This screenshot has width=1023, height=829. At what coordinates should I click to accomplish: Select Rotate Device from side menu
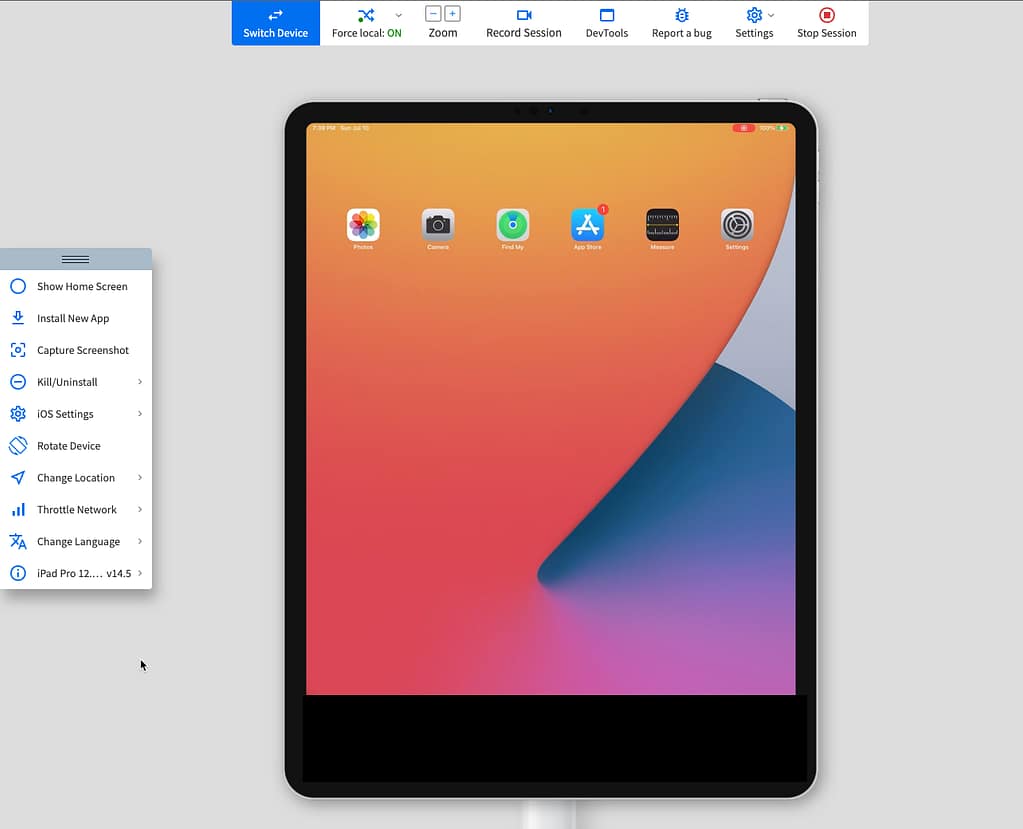[x=68, y=446]
